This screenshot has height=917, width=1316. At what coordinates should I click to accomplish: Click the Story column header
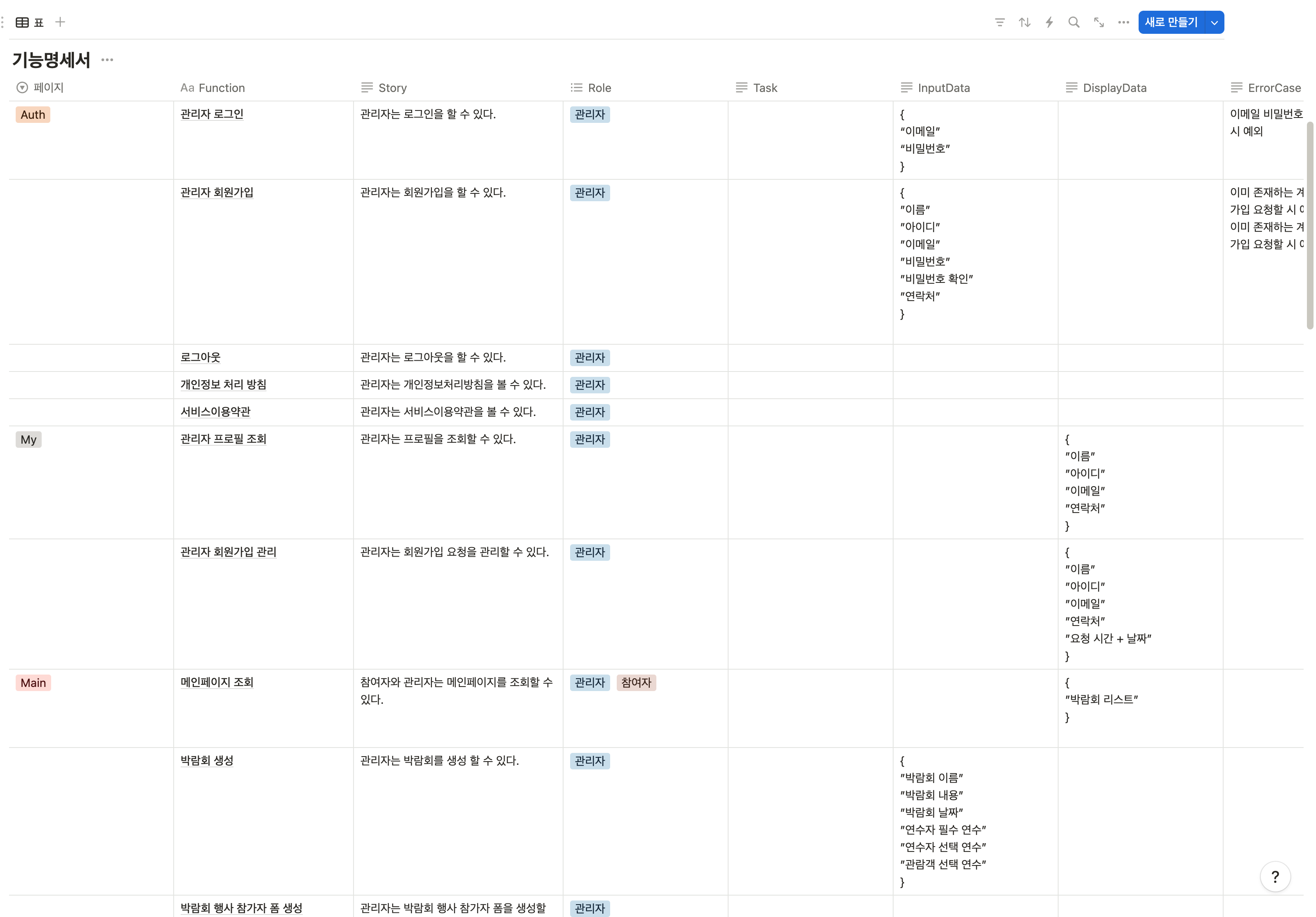[392, 88]
